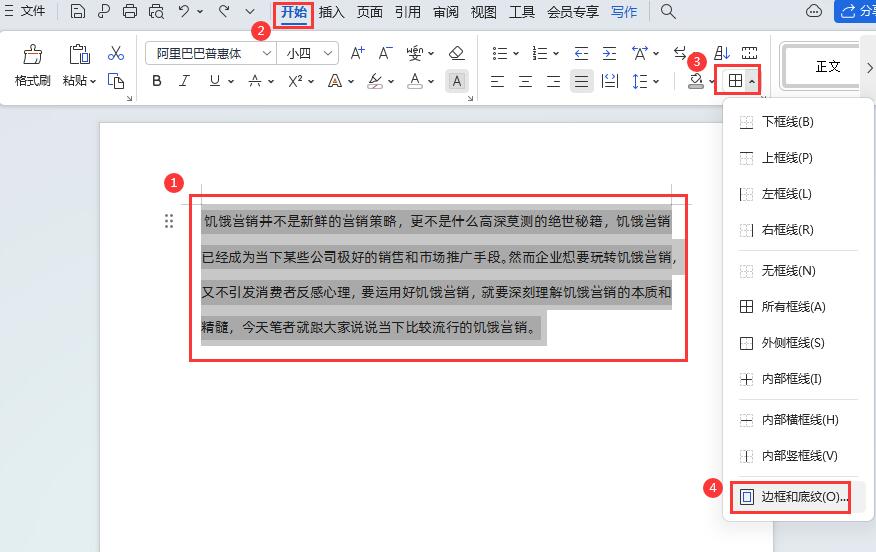Click the line spacing icon

640,82
